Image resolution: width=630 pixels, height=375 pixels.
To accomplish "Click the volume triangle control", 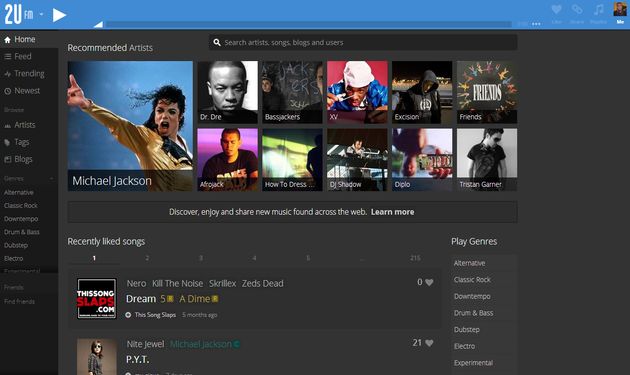I will coord(98,24).
